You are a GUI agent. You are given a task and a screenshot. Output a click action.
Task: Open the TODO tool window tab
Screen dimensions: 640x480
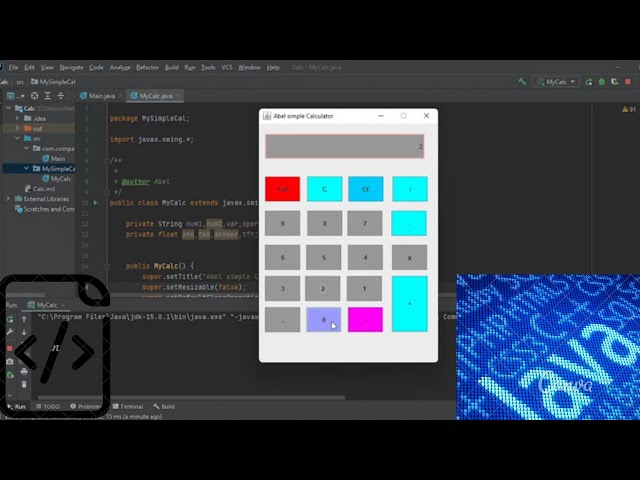pos(48,407)
